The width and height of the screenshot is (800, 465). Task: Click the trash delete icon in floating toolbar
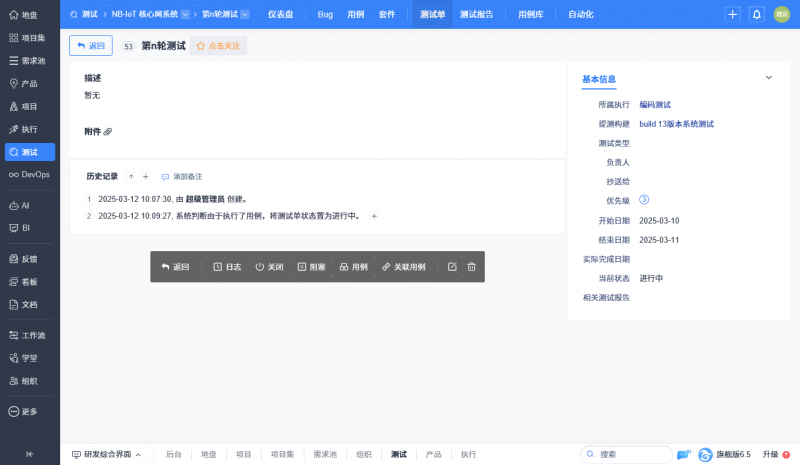pyautogui.click(x=471, y=267)
